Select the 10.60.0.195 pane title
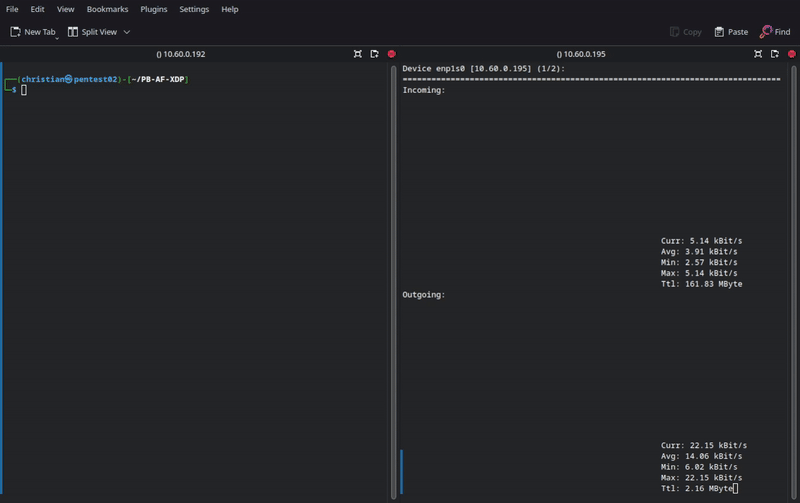This screenshot has width=800, height=503. click(581, 54)
